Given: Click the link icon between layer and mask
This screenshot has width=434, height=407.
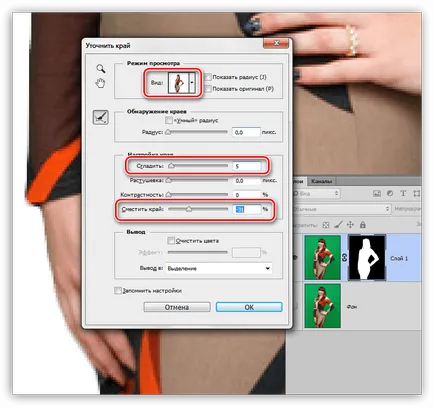Looking at the screenshot, I should click(x=345, y=258).
